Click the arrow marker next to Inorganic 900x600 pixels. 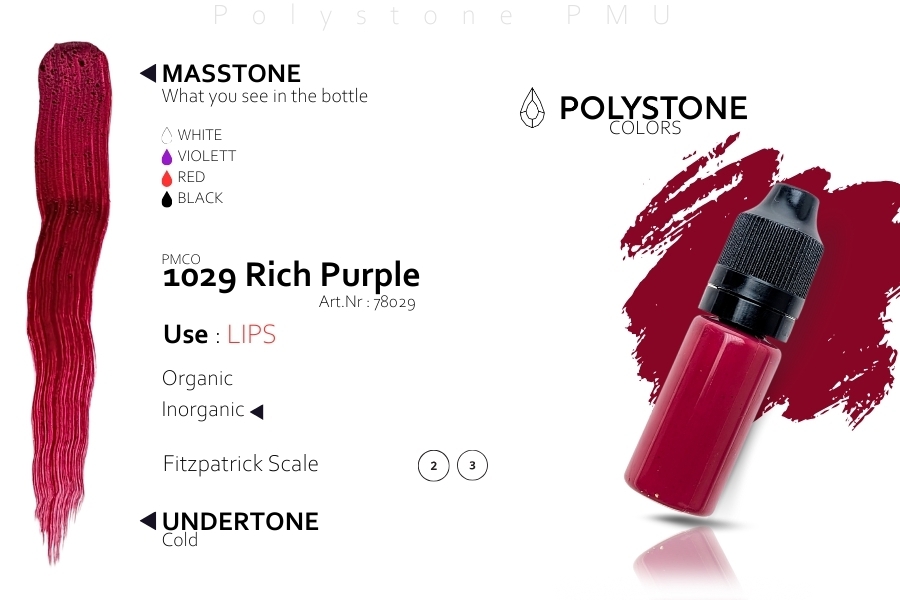pyautogui.click(x=257, y=411)
